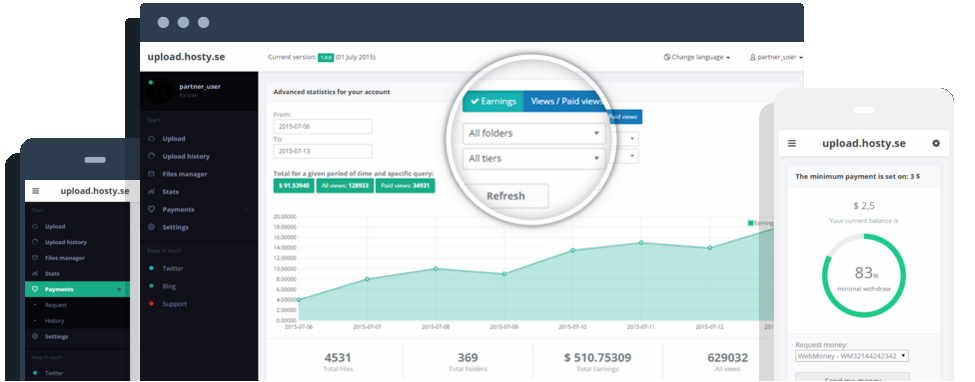975x382 pixels.
Task: Click the To date field 2015-07-13
Action: point(323,151)
